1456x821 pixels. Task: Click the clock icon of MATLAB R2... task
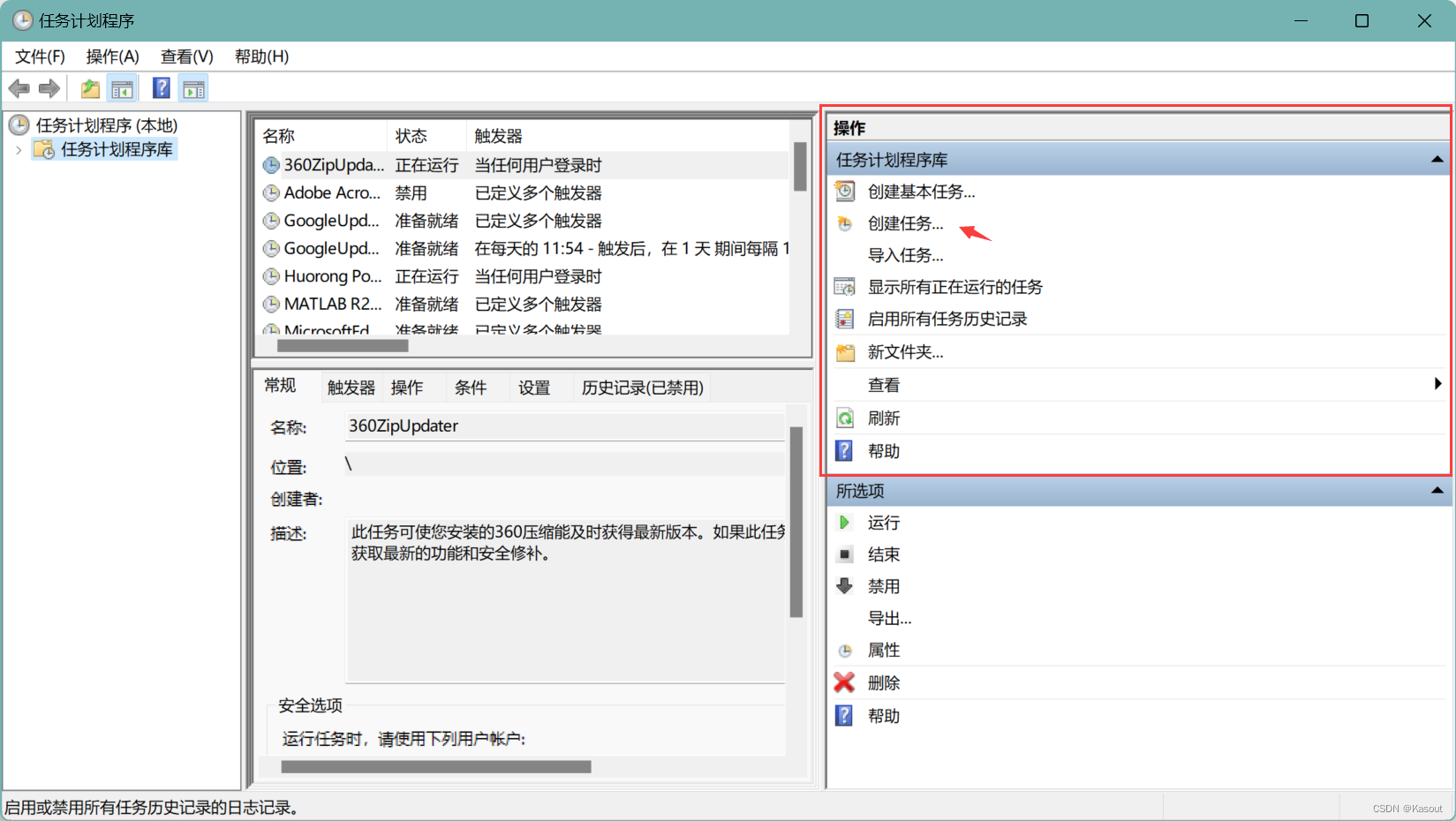tap(271, 305)
